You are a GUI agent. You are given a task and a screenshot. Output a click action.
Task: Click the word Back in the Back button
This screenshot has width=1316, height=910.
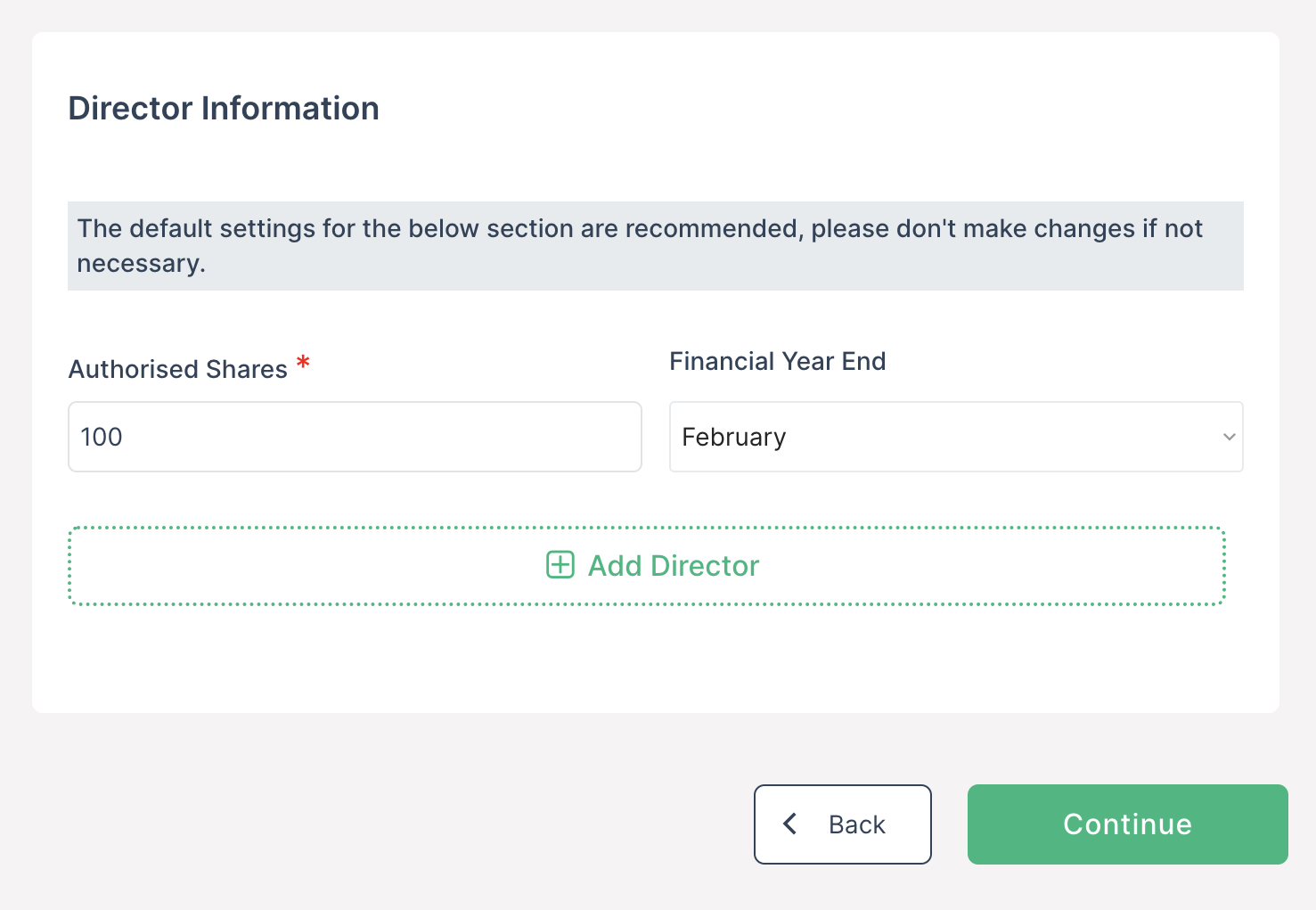856,824
